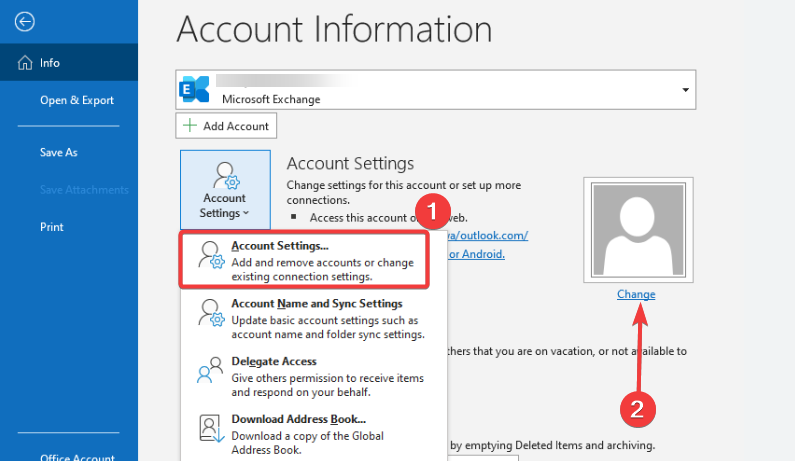Click the Account Settings... entry's person-gear icon
Screen dimensions: 795x461
[211, 255]
